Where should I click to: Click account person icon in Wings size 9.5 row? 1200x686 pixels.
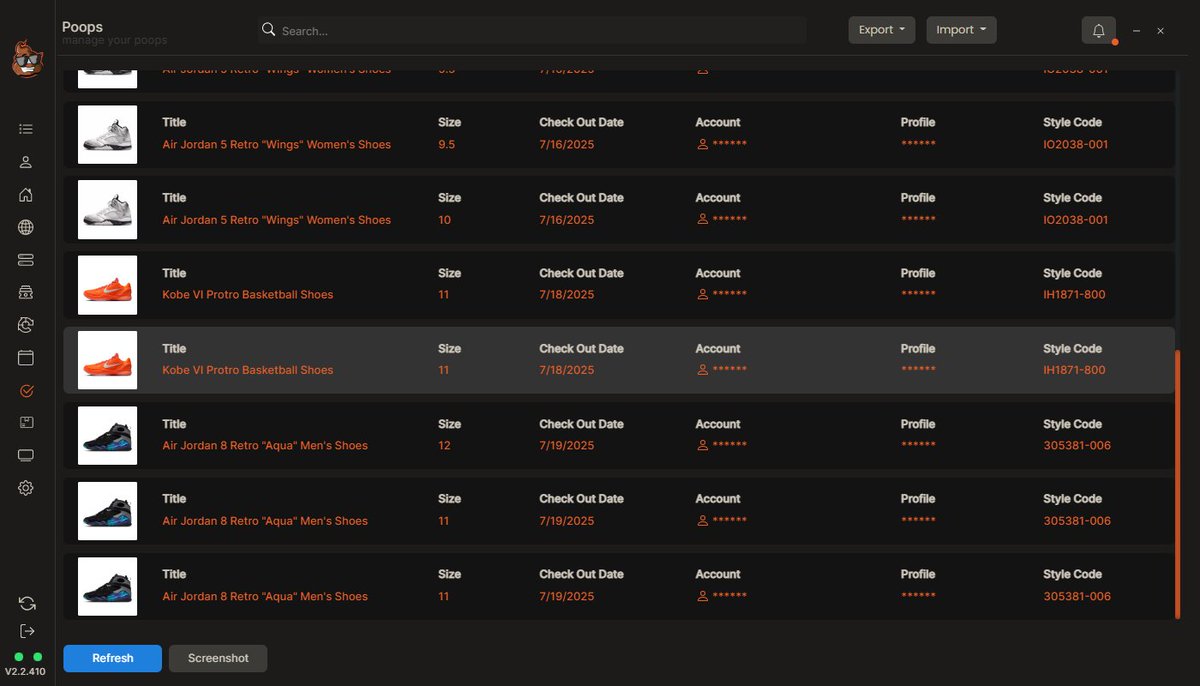(x=703, y=144)
